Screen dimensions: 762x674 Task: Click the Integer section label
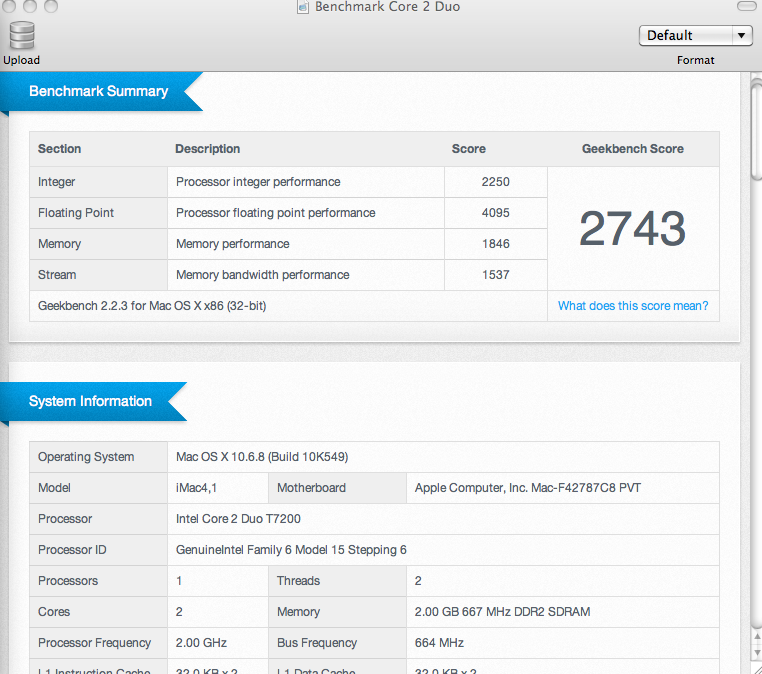click(56, 182)
